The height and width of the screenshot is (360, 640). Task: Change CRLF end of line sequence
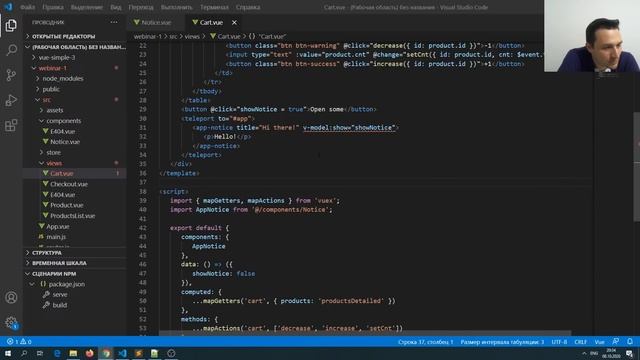click(580, 342)
